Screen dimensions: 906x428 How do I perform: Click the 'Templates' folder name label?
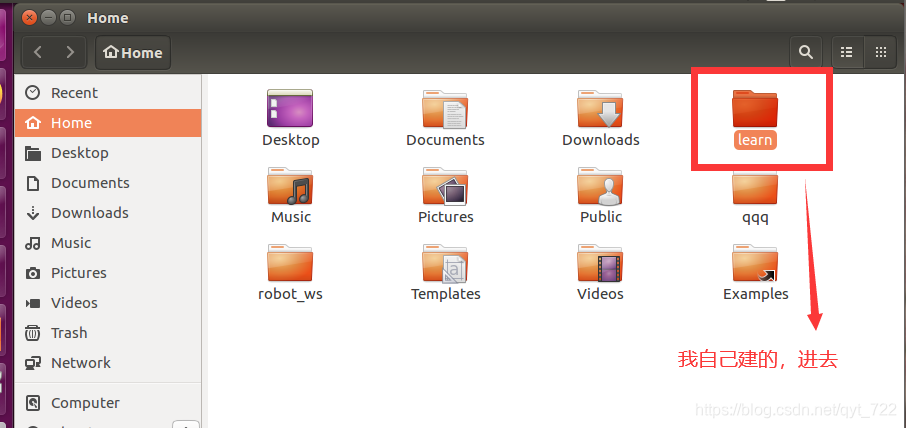(x=445, y=294)
